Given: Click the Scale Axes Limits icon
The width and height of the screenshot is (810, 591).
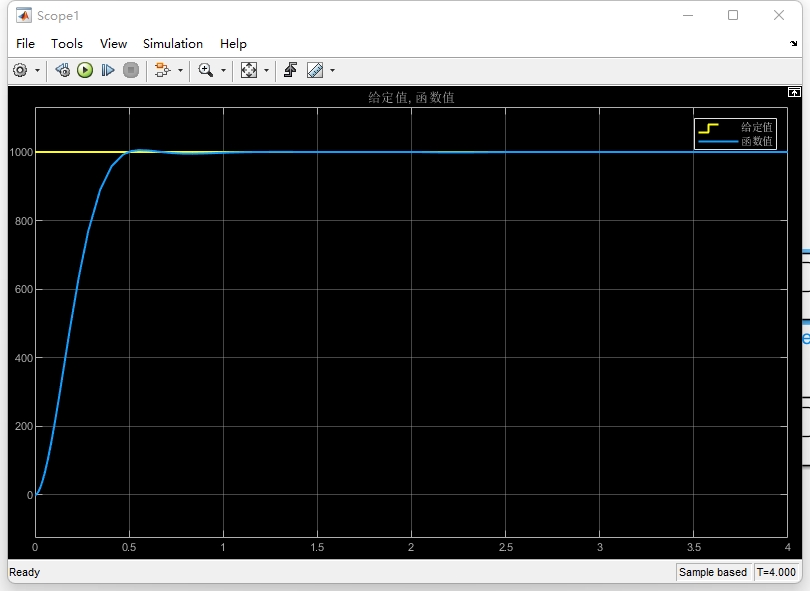Looking at the screenshot, I should (248, 70).
